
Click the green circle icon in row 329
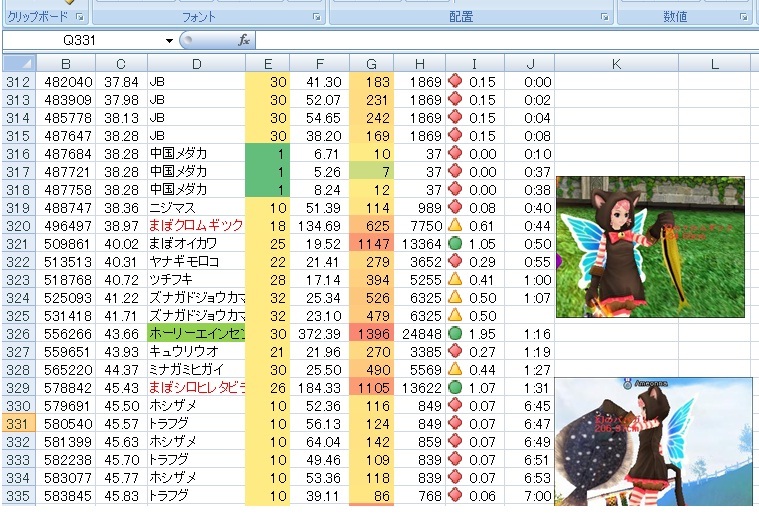pyautogui.click(x=455, y=387)
